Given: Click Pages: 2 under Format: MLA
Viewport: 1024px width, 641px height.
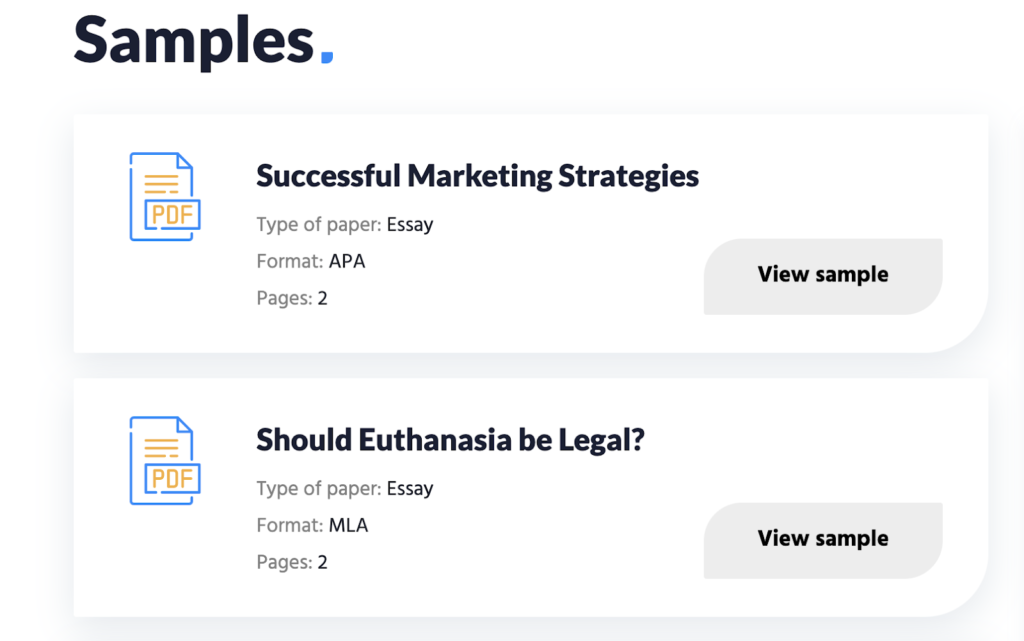Looking at the screenshot, I should tap(292, 562).
